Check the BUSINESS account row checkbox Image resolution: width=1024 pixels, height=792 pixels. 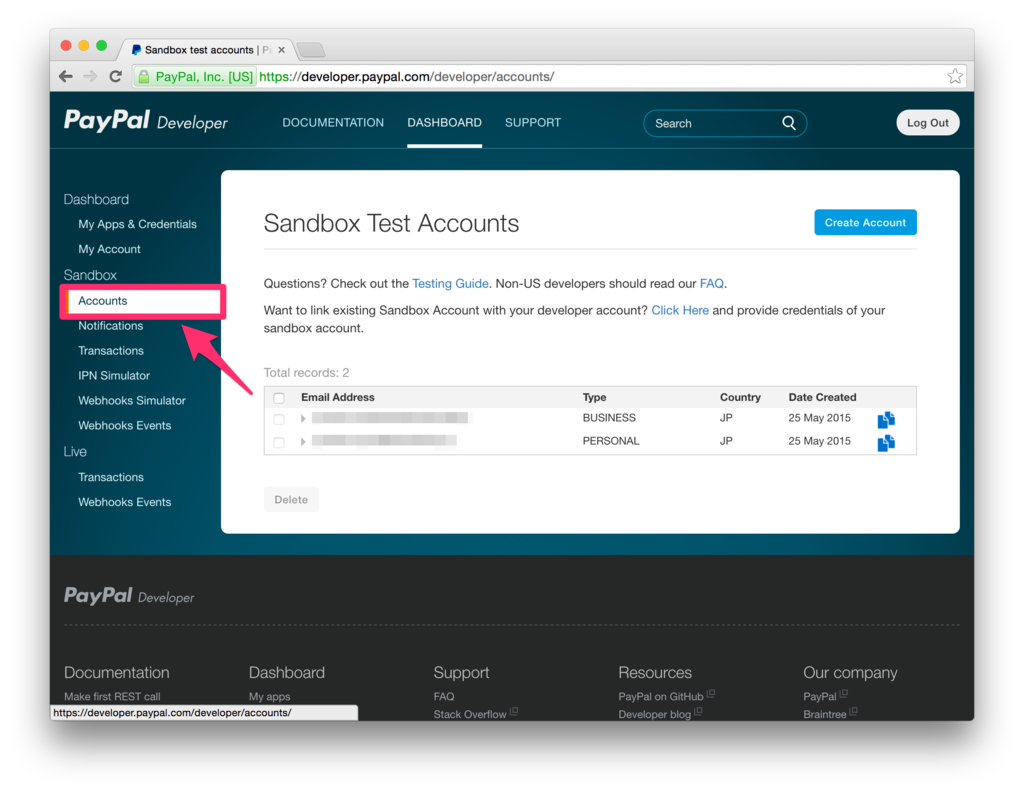point(279,419)
